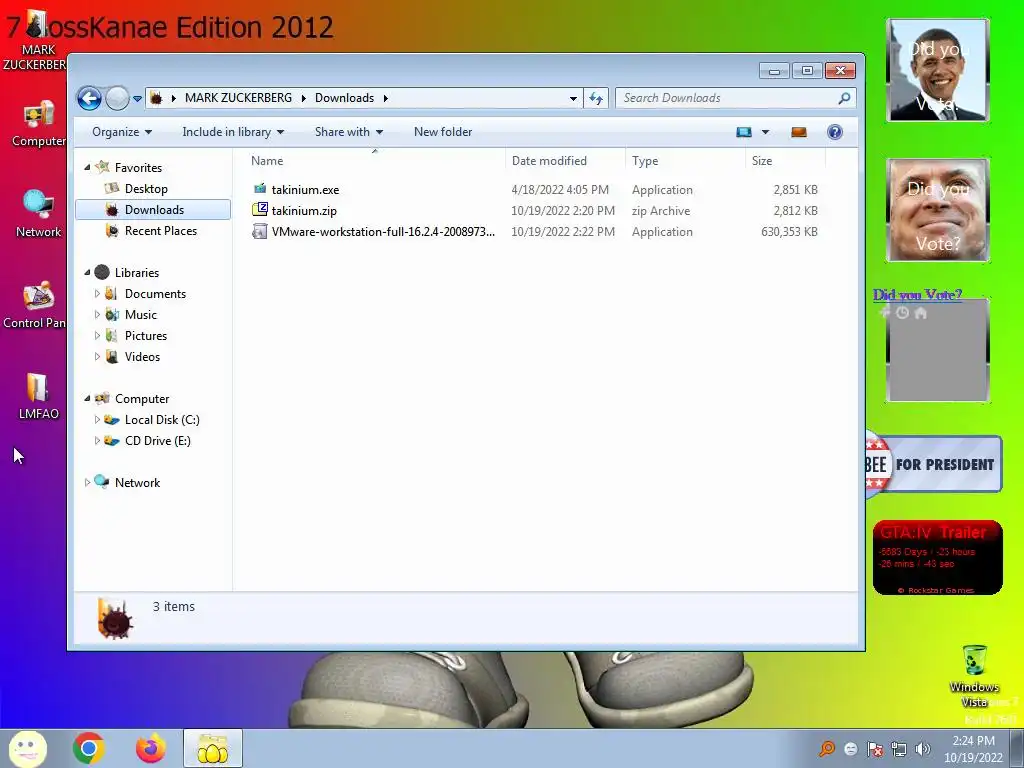This screenshot has height=768, width=1024.
Task: Select Recent Places in Favorites
Action: [x=161, y=231]
